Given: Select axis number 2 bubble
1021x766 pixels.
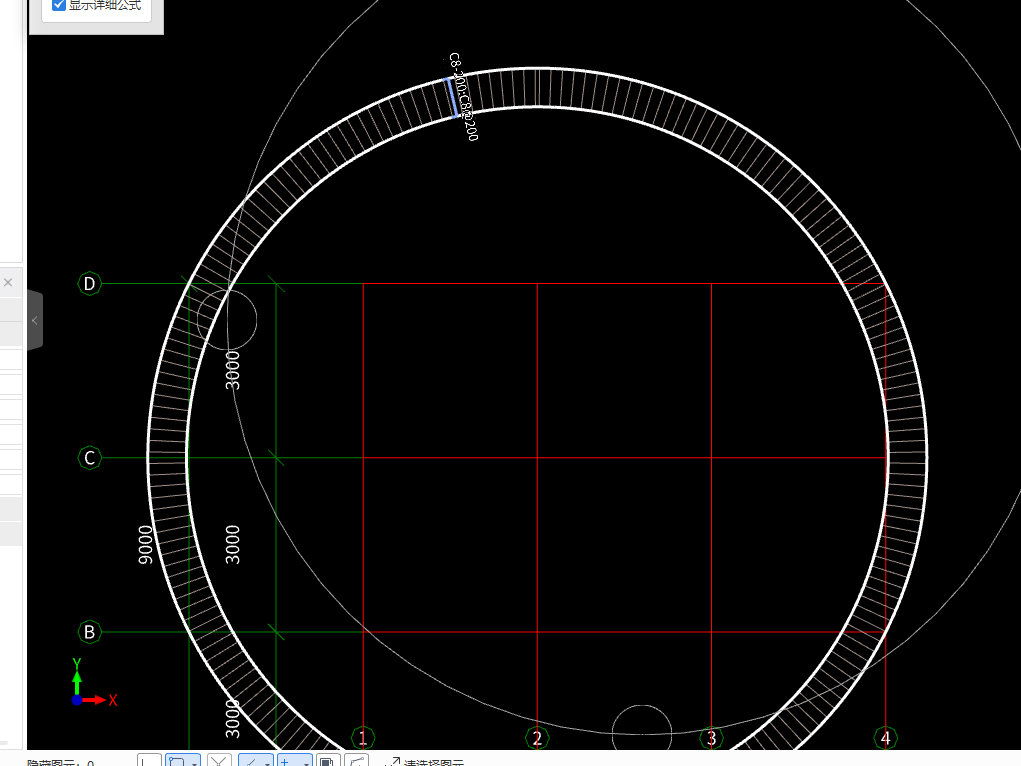Looking at the screenshot, I should (x=537, y=738).
